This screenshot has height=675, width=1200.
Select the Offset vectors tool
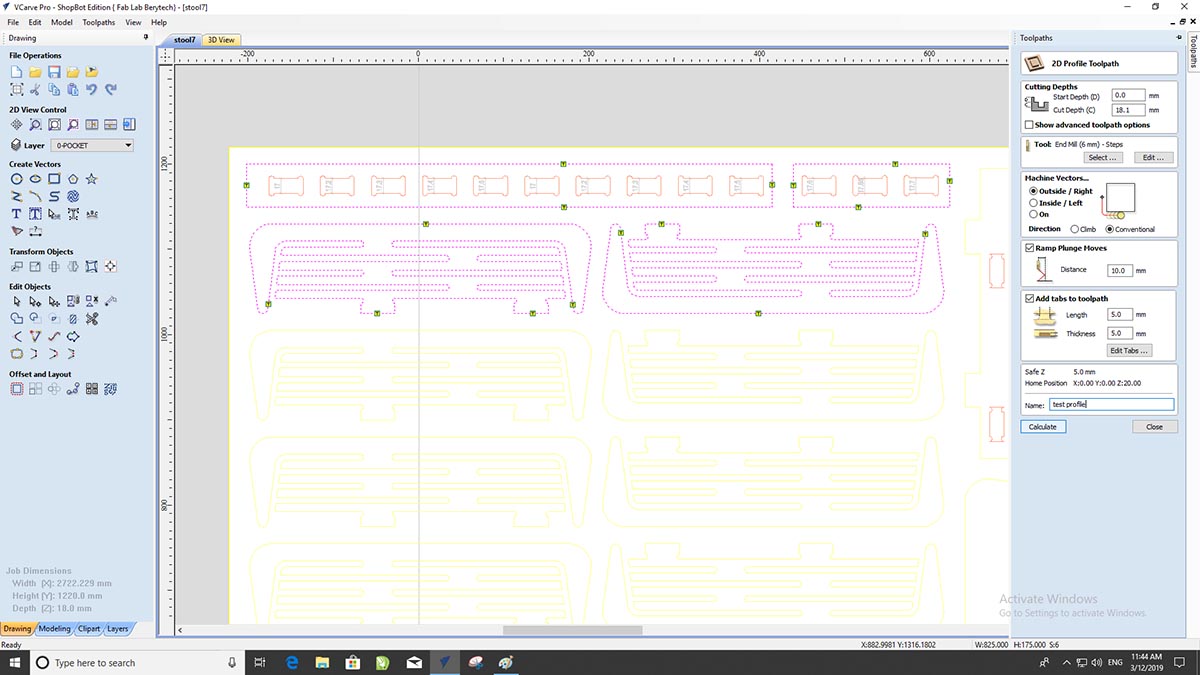(x=17, y=389)
